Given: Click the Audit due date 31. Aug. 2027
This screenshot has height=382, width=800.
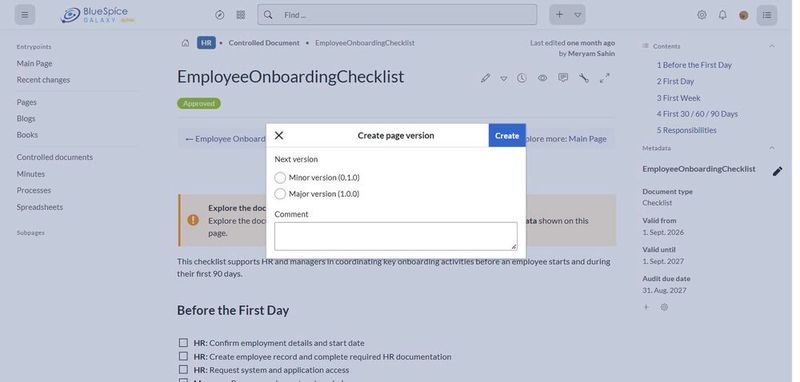Looking at the screenshot, I should [664, 290].
